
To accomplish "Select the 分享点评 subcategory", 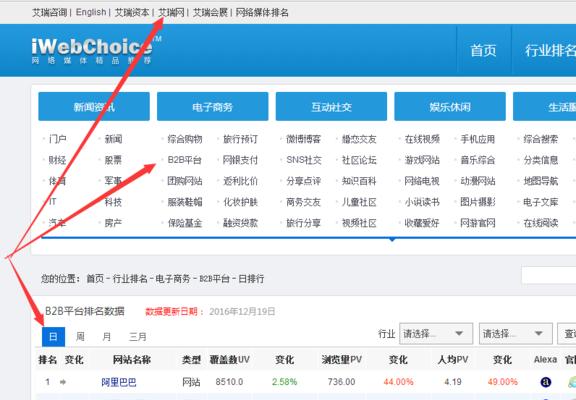I will click(303, 181).
